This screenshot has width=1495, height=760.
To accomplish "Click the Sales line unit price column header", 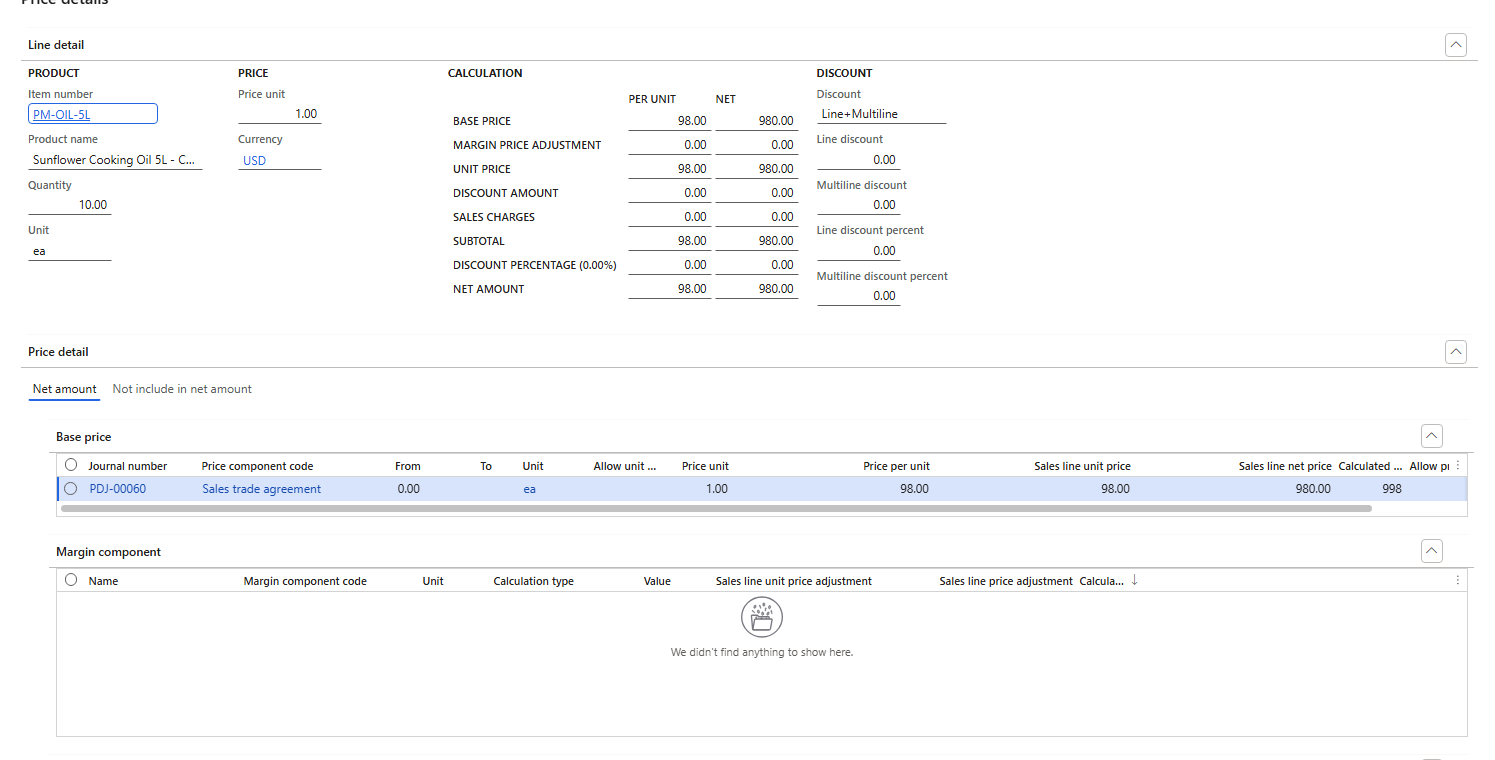I will tap(1082, 466).
